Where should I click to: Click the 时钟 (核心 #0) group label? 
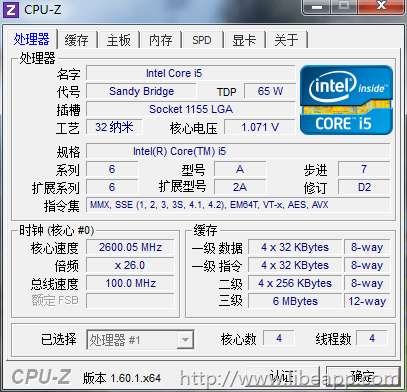tap(57, 230)
